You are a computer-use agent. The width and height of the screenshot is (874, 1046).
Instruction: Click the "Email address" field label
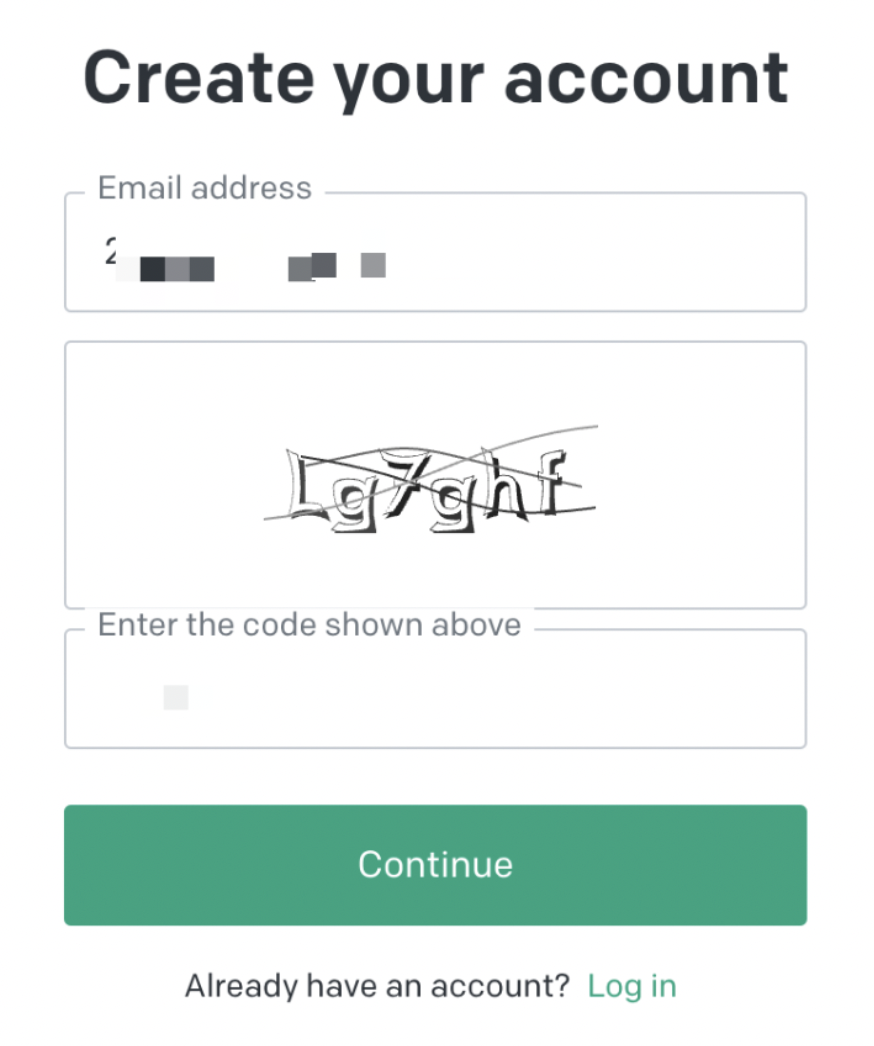pos(204,188)
